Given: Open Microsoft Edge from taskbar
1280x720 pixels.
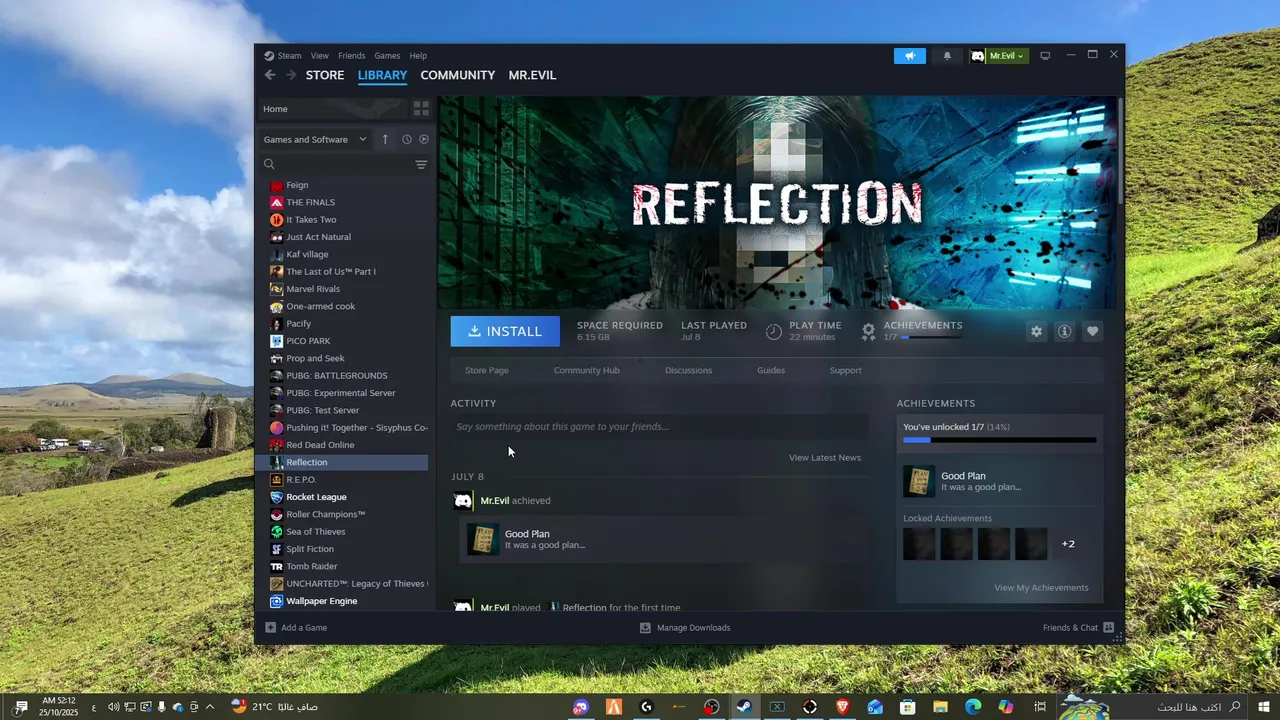Looking at the screenshot, I should [x=973, y=707].
